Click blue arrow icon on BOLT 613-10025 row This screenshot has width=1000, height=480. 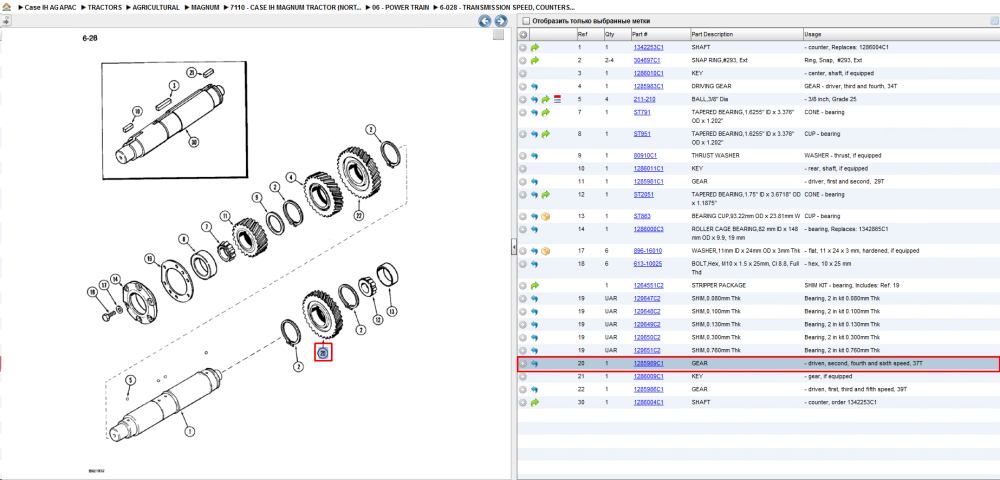(535, 263)
